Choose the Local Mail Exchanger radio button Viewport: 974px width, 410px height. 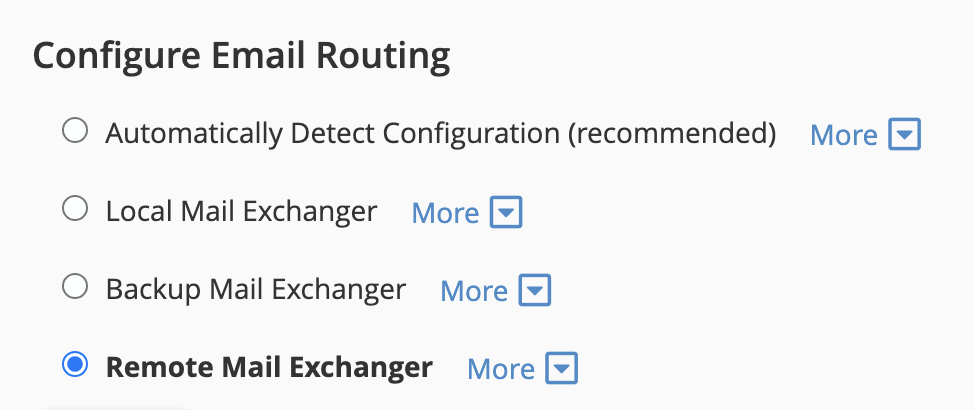[75, 209]
